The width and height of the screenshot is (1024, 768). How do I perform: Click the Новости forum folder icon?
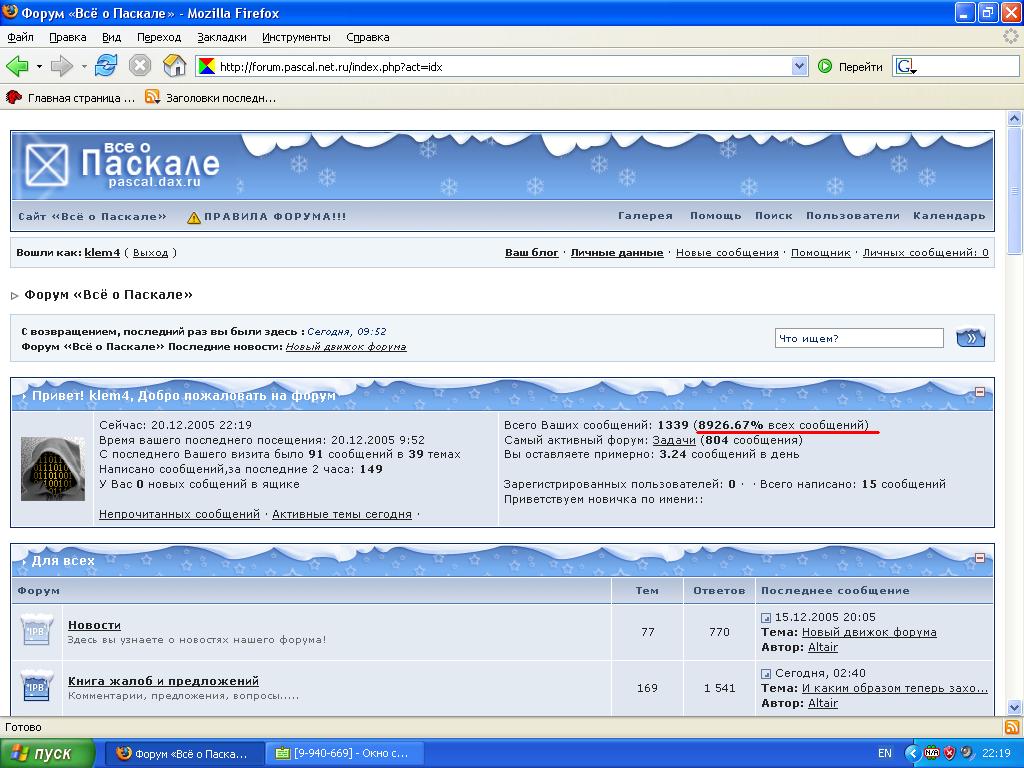(36, 632)
